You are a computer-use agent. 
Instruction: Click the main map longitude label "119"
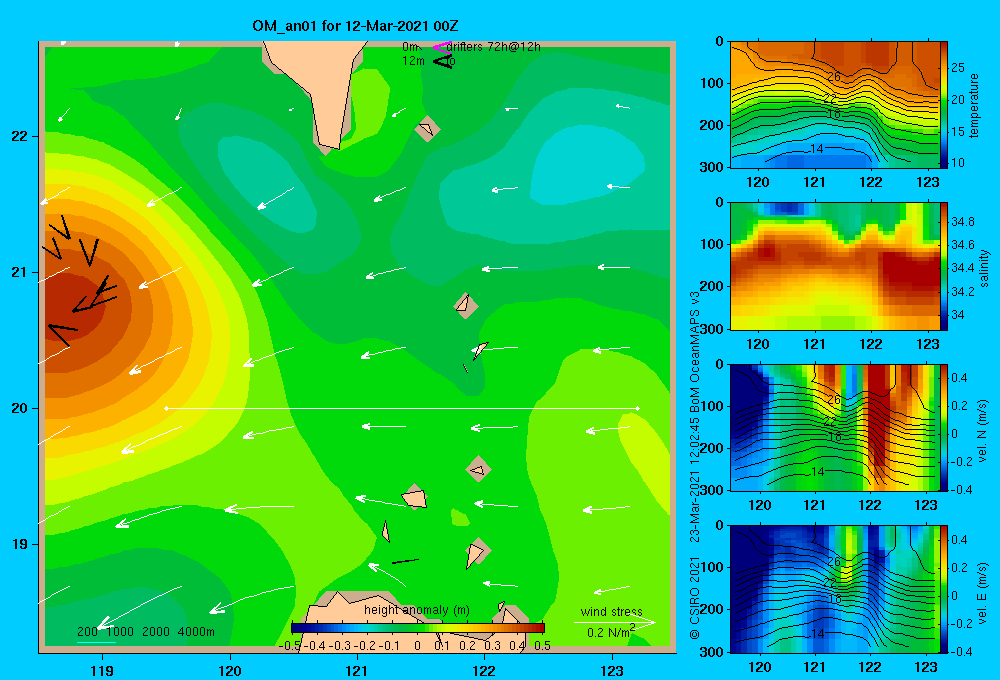(102, 670)
